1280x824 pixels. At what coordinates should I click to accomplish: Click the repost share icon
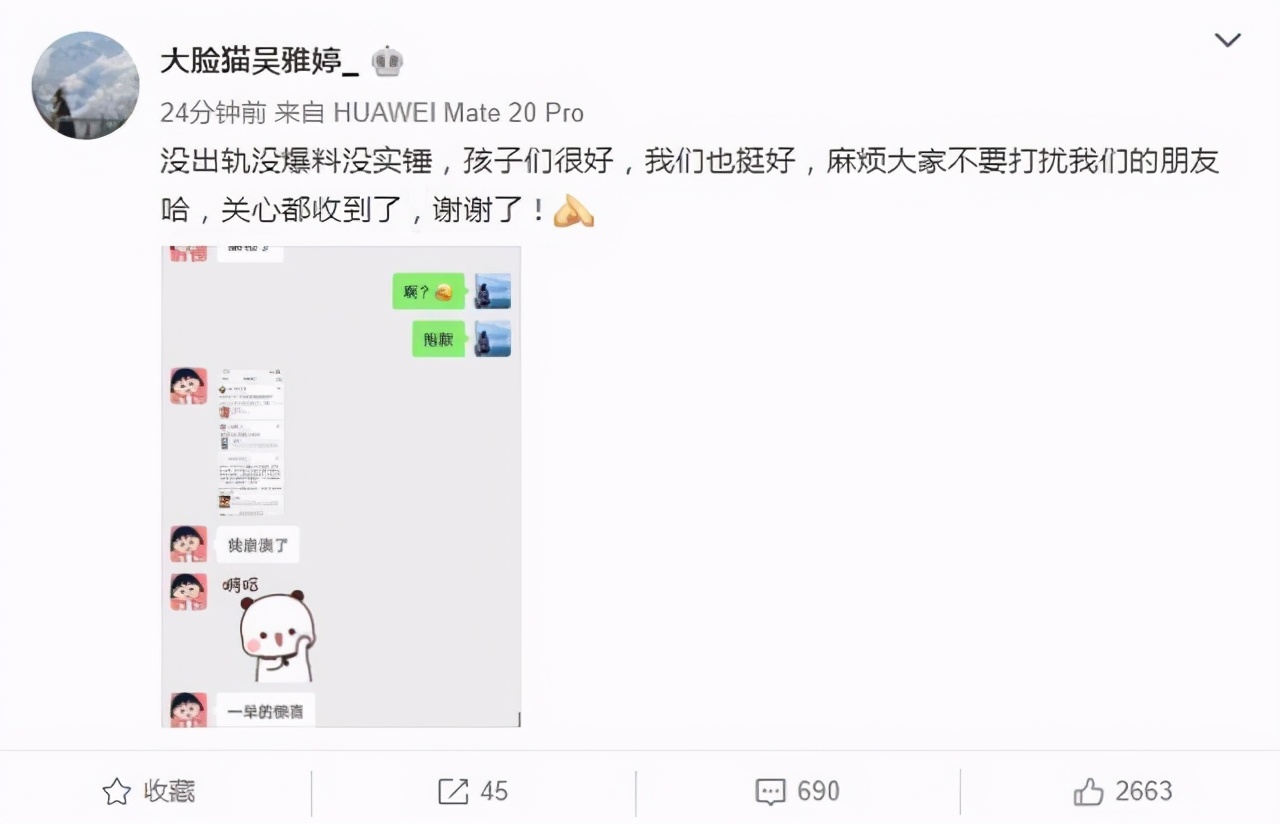coord(453,792)
